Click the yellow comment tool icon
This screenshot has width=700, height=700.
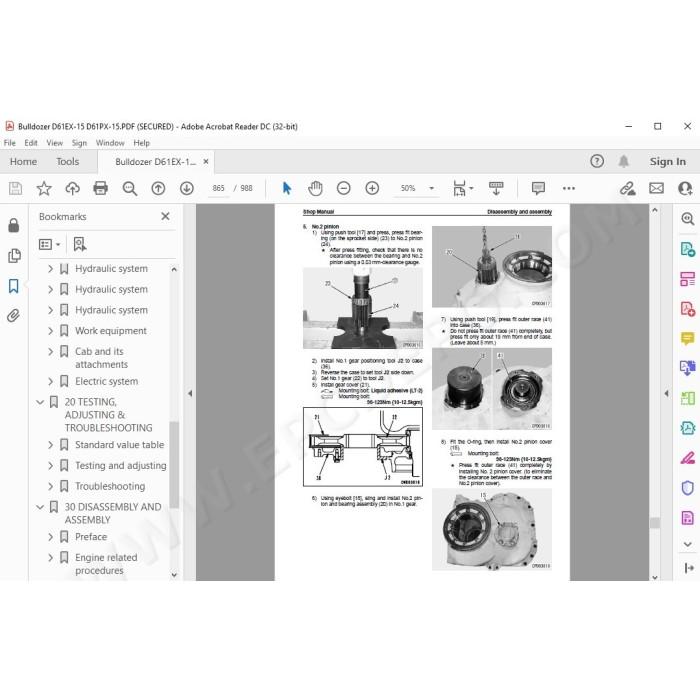[x=688, y=338]
